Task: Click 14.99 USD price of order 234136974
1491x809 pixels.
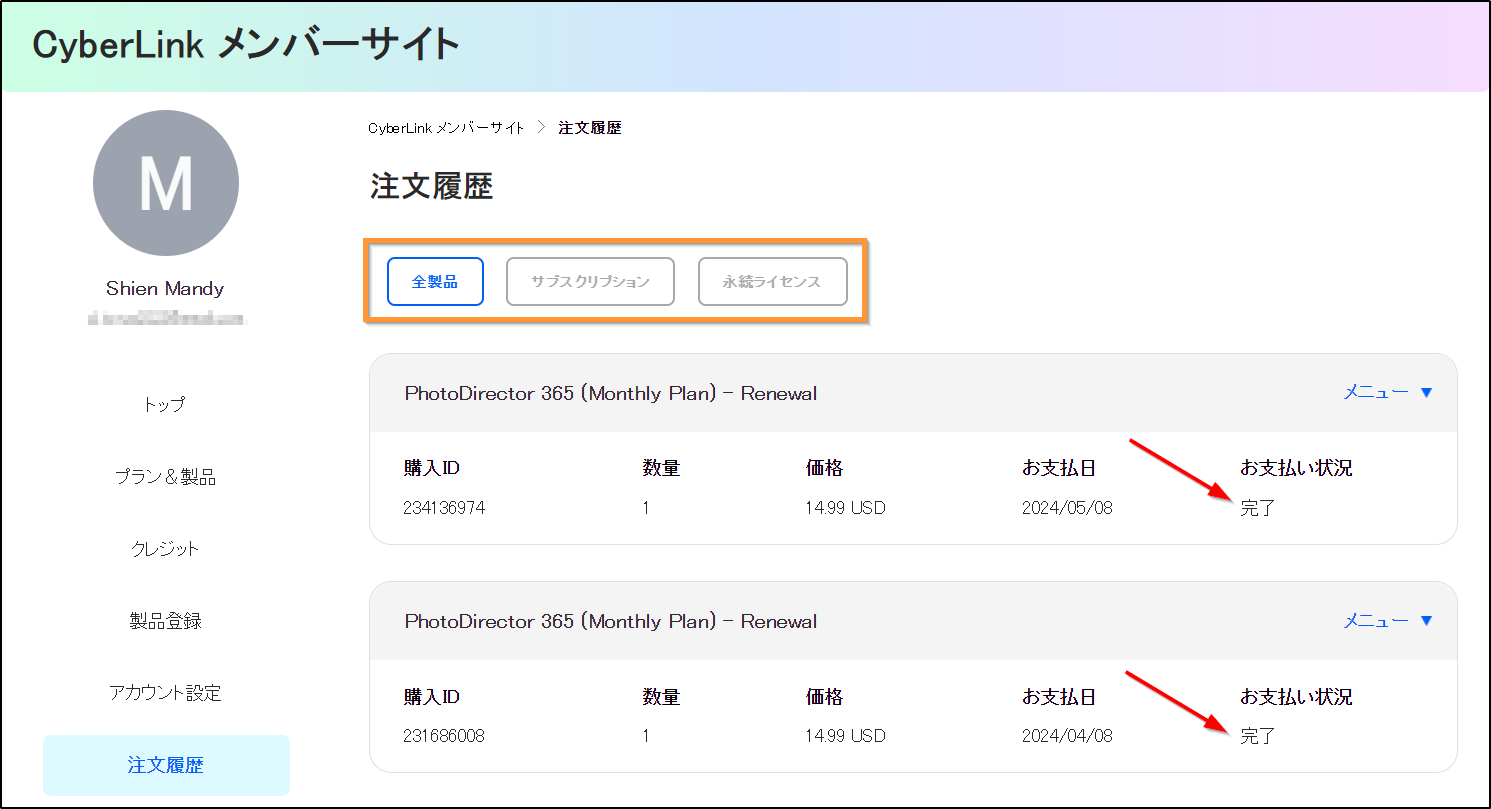Action: (x=845, y=508)
